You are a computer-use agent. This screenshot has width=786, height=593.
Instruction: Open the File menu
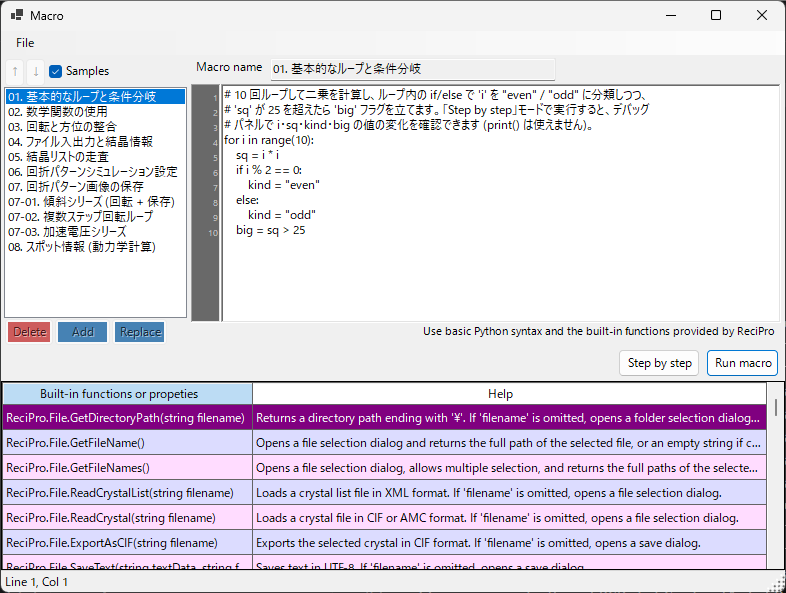point(25,43)
